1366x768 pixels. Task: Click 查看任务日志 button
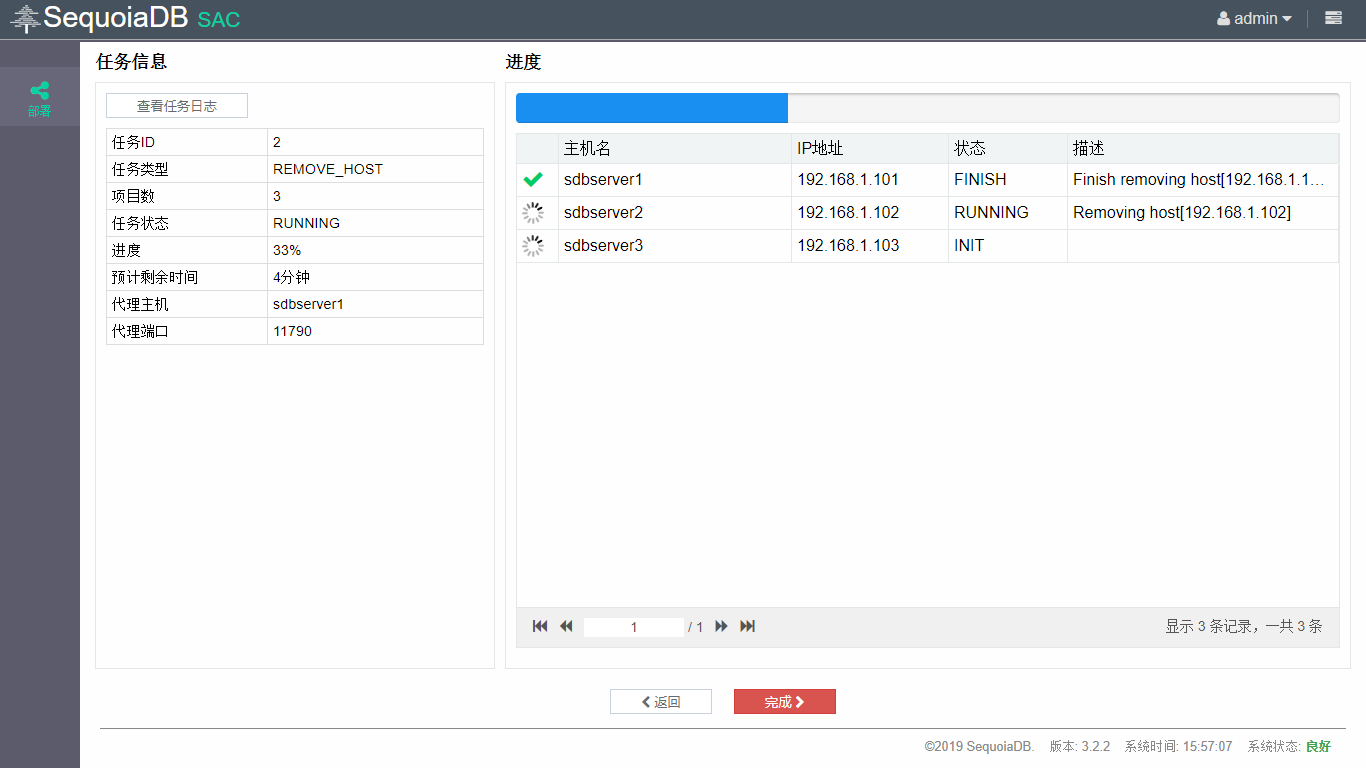pyautogui.click(x=177, y=106)
